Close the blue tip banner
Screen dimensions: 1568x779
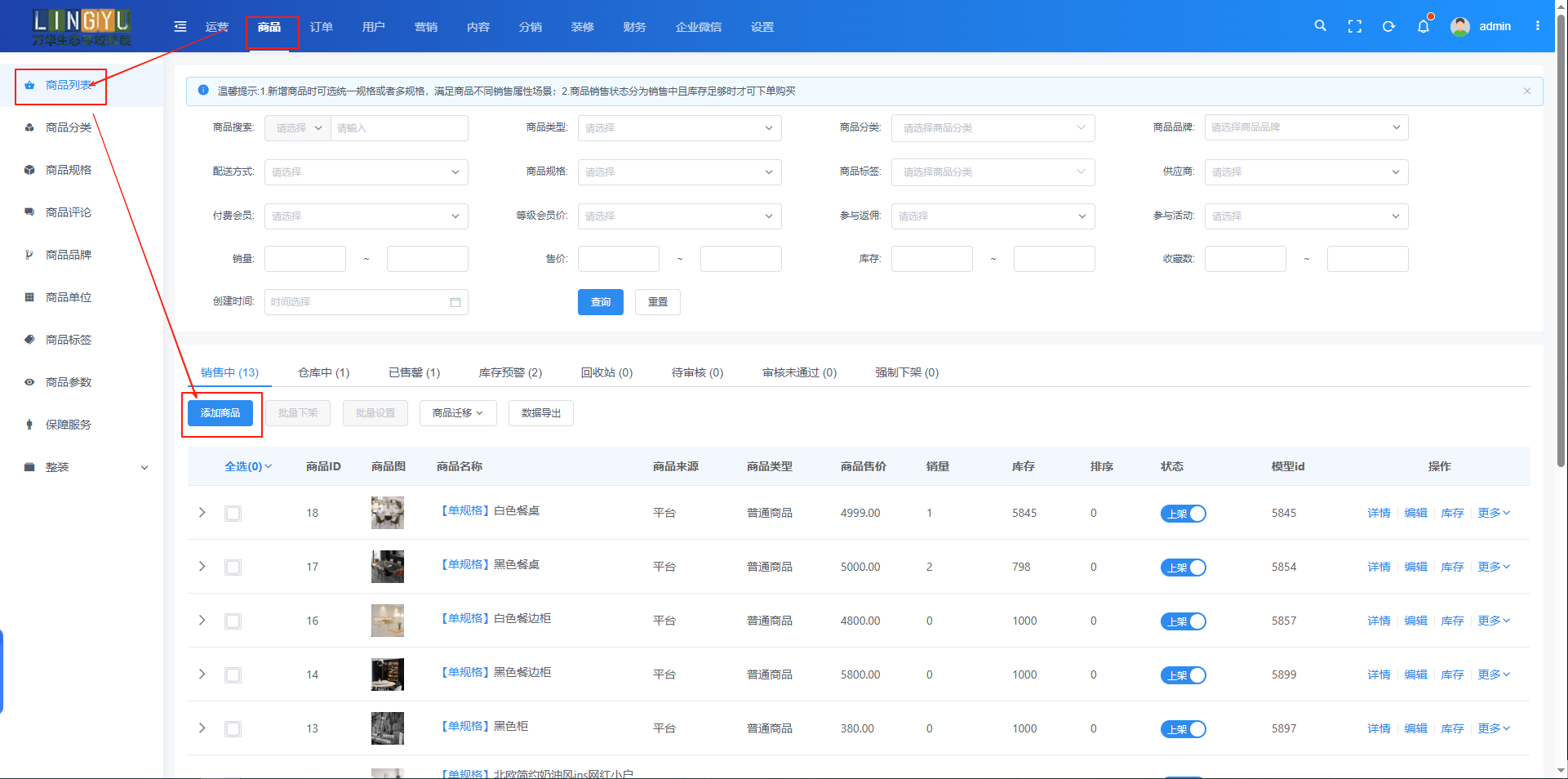(x=1527, y=91)
